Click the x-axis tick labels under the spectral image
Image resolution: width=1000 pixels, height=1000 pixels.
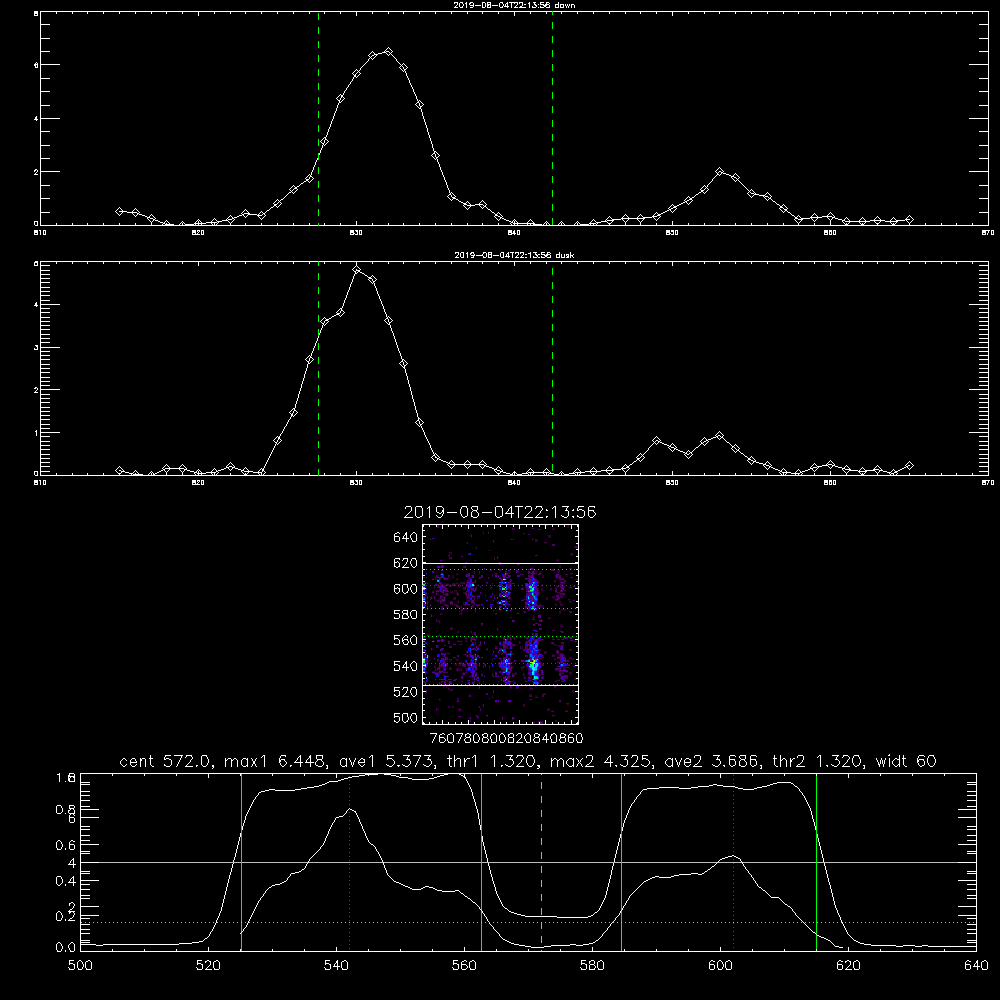tap(506, 739)
